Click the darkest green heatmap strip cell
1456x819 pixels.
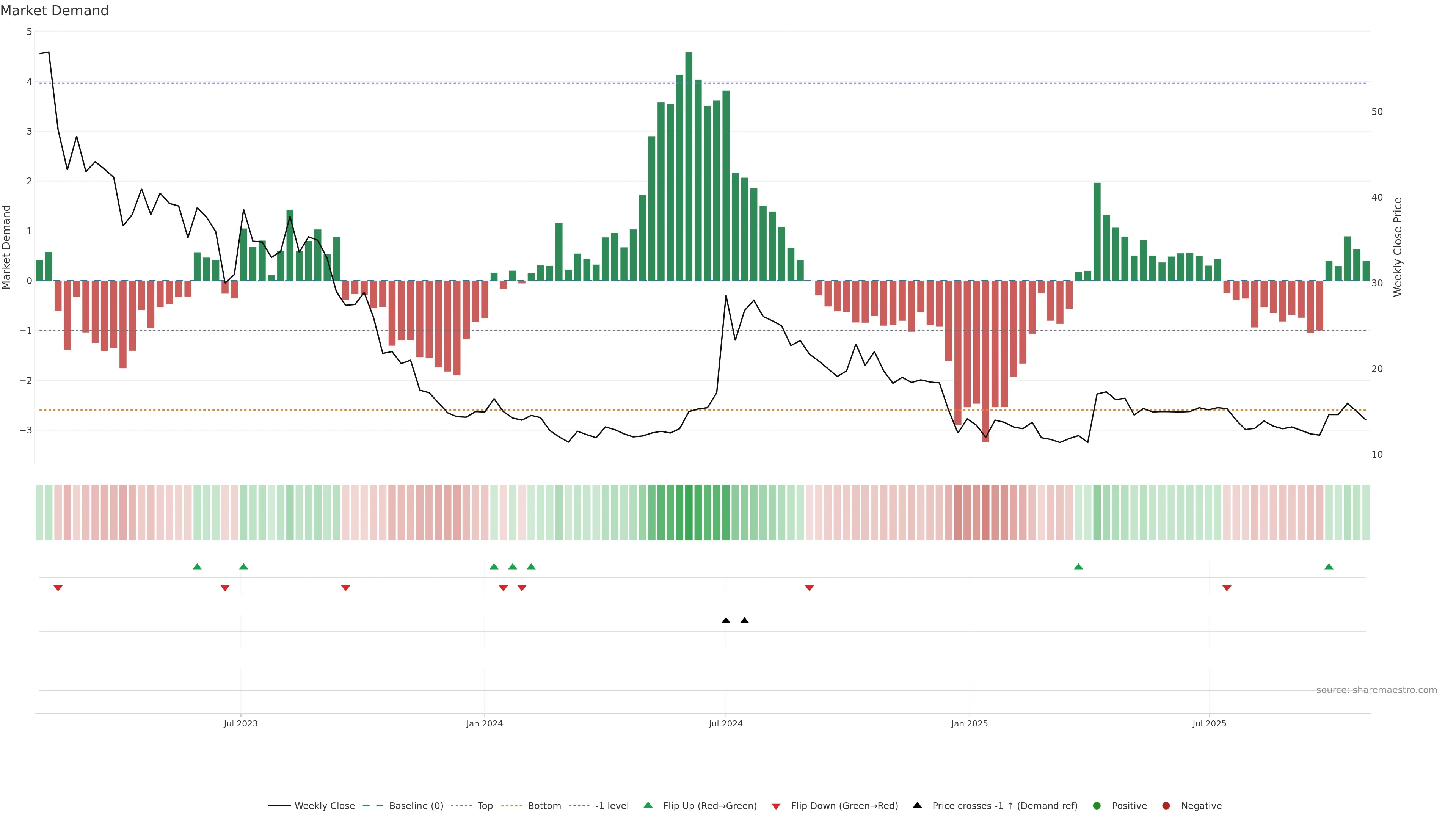click(689, 512)
